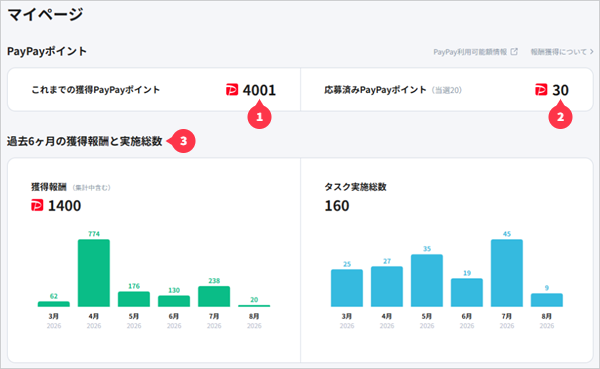Click the blue 7月 bar labeled 45

507,273
